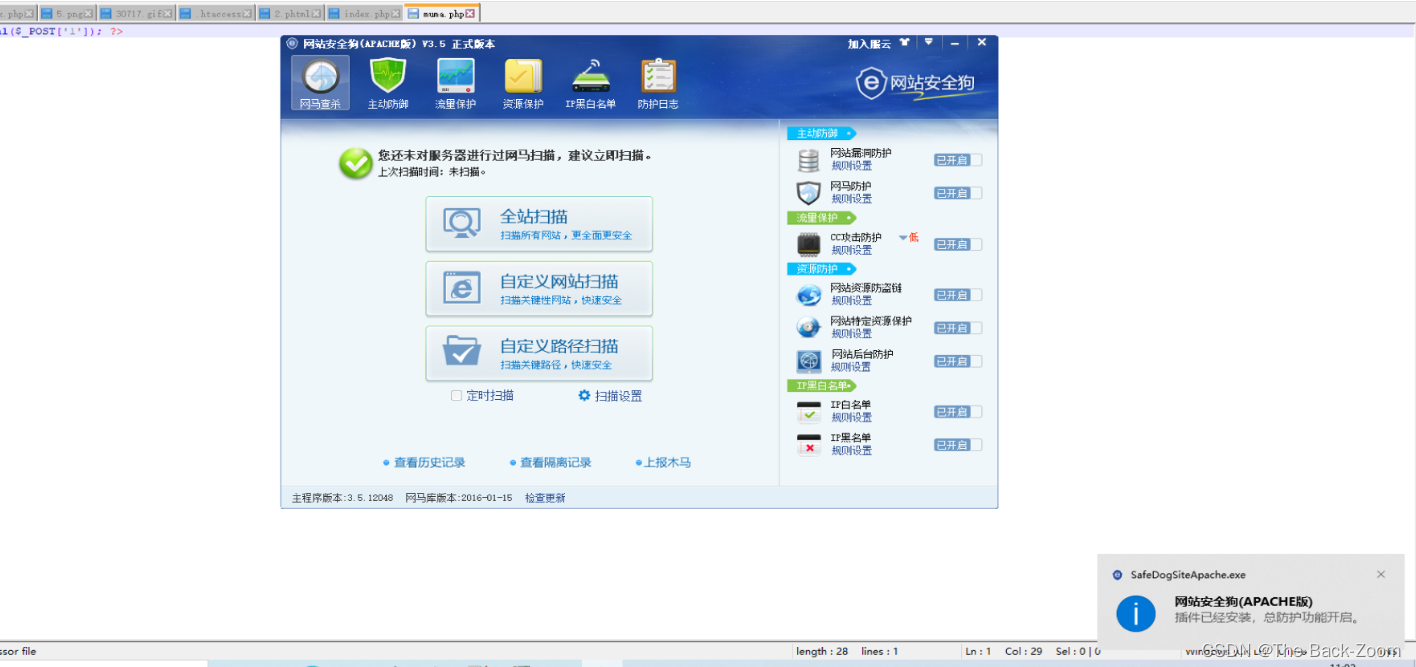The width and height of the screenshot is (1416, 667).
Task: Click the muma.php tab file icon
Action: pos(413,14)
